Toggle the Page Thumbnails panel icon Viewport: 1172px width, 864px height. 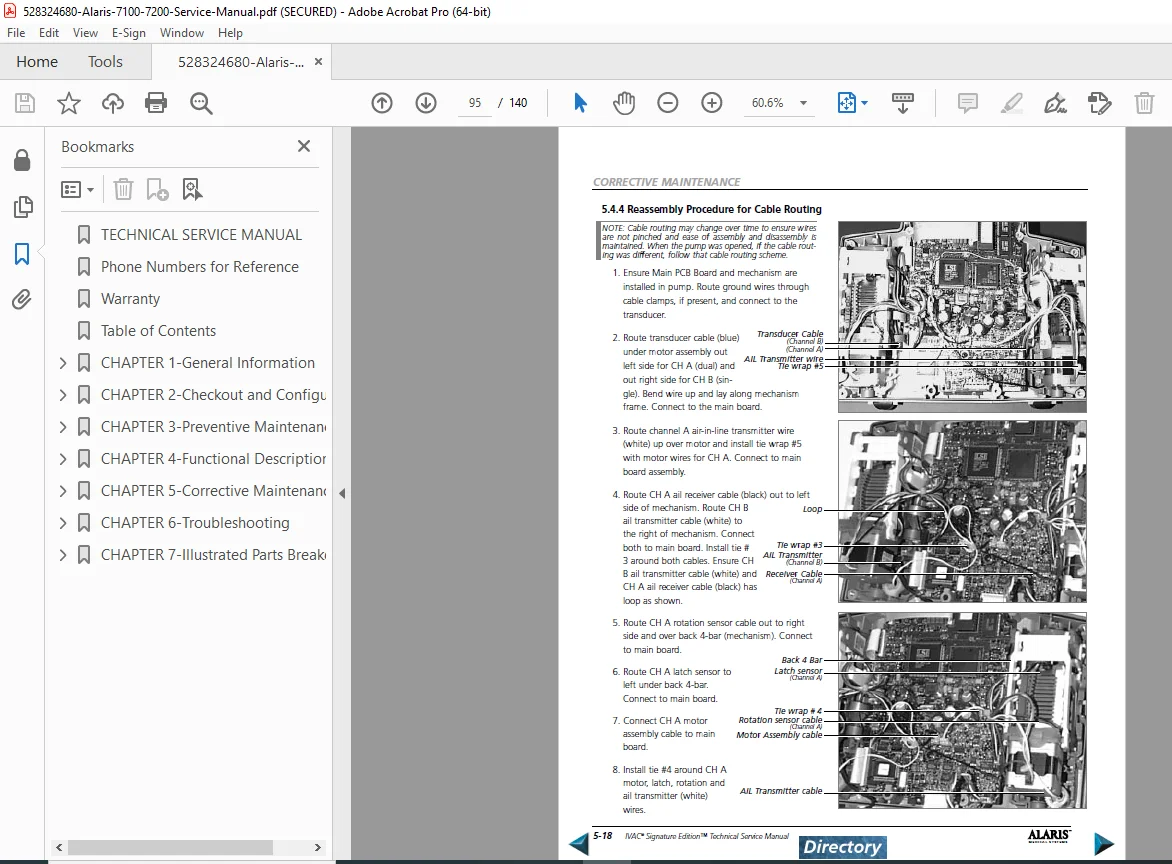coord(22,207)
